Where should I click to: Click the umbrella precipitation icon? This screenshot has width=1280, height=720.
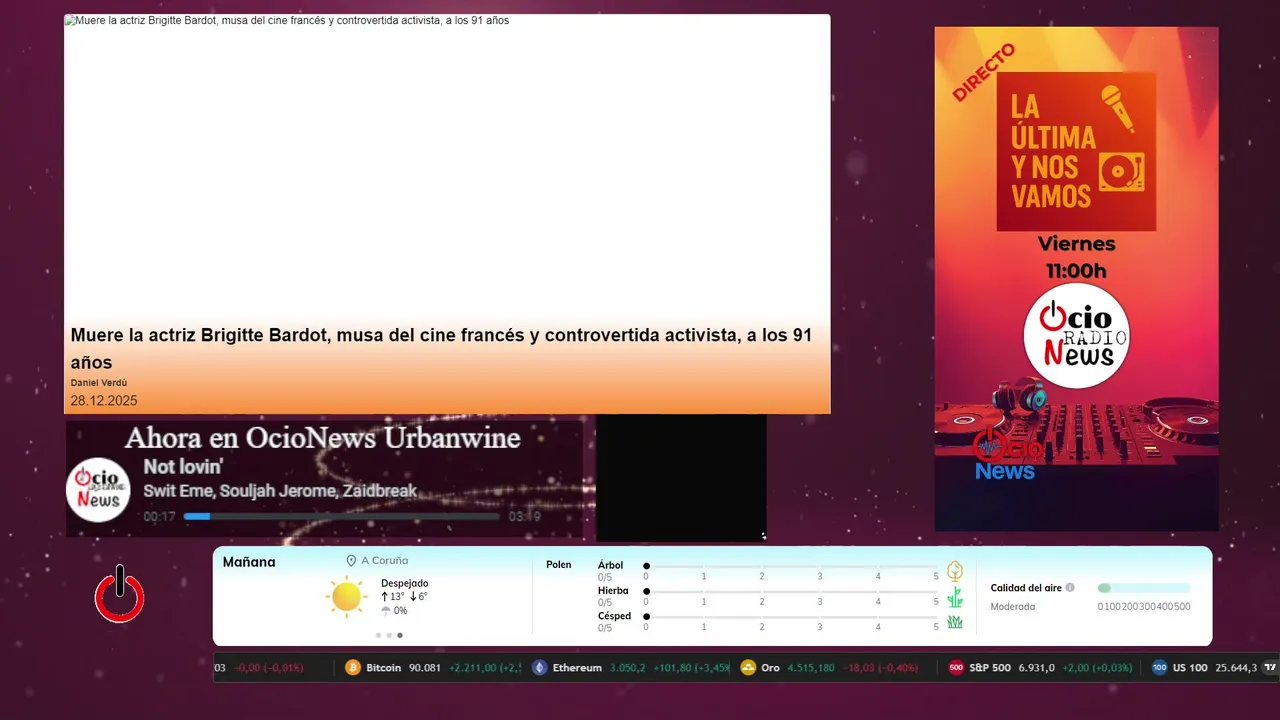[x=386, y=611]
